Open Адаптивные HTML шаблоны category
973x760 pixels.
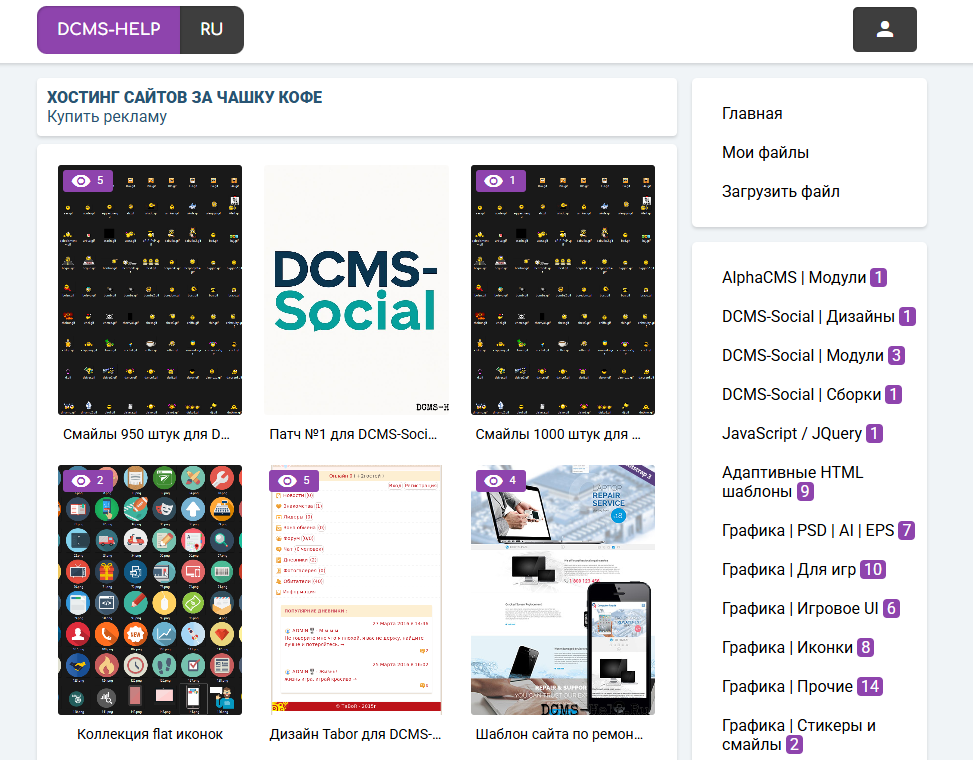click(792, 481)
